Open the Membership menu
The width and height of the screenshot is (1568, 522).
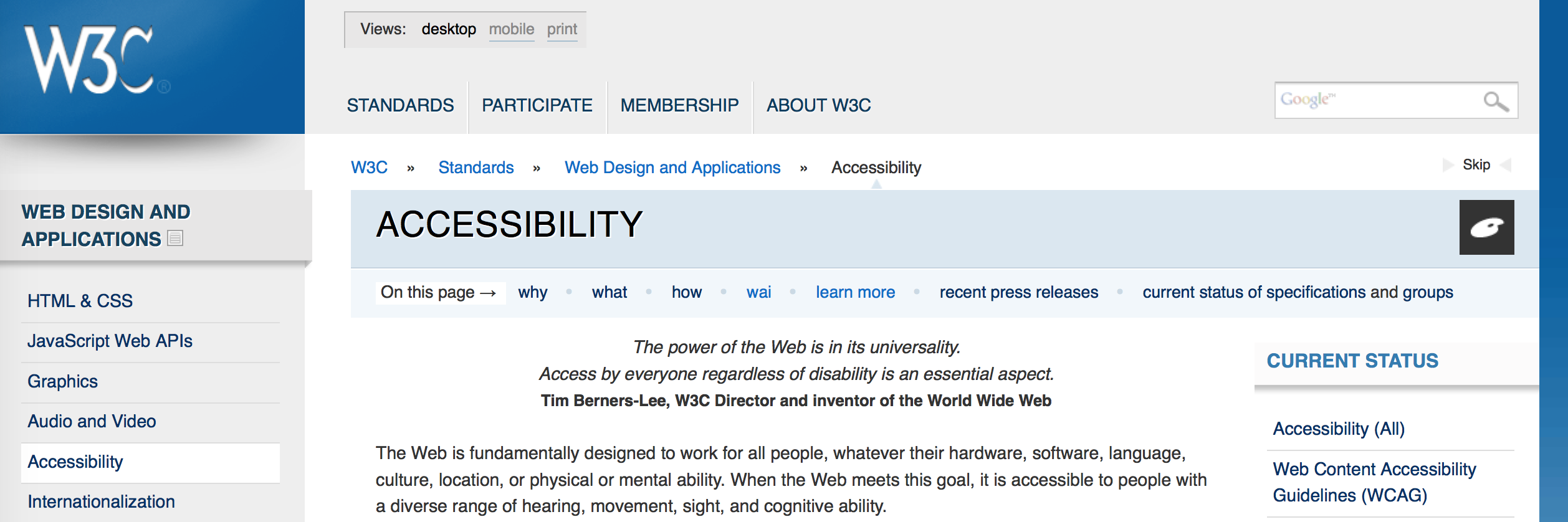(679, 105)
